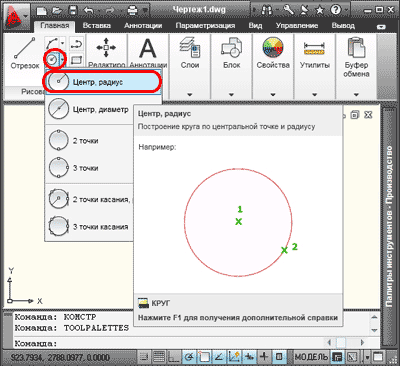Click the binoculars search icon in title bar
The image size is (400, 366).
coord(267,10)
